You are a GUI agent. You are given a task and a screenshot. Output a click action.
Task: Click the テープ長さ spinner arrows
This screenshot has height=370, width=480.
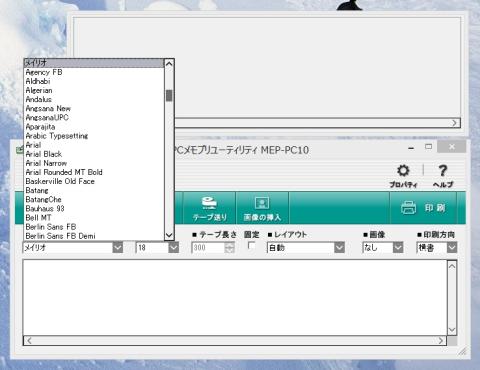(229, 248)
